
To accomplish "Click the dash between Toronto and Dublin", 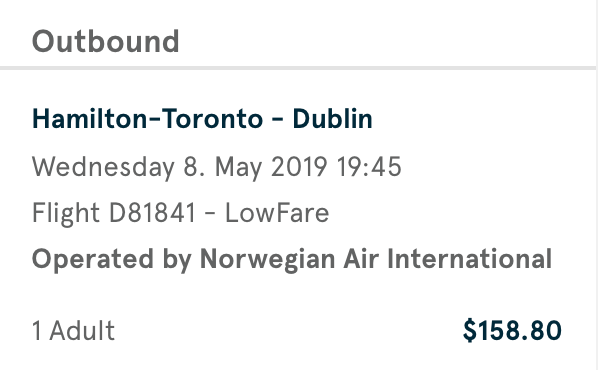I will (277, 119).
